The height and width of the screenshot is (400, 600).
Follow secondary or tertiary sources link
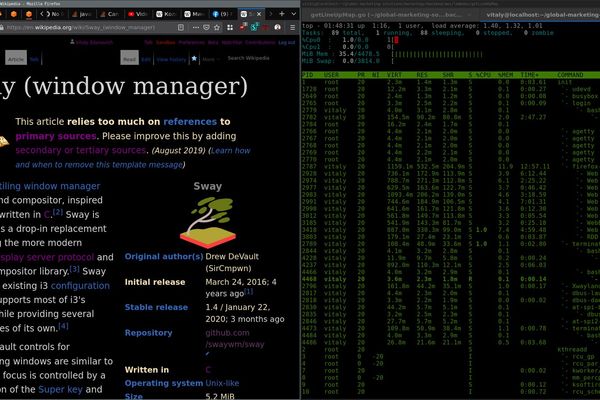pyautogui.click(x=80, y=150)
